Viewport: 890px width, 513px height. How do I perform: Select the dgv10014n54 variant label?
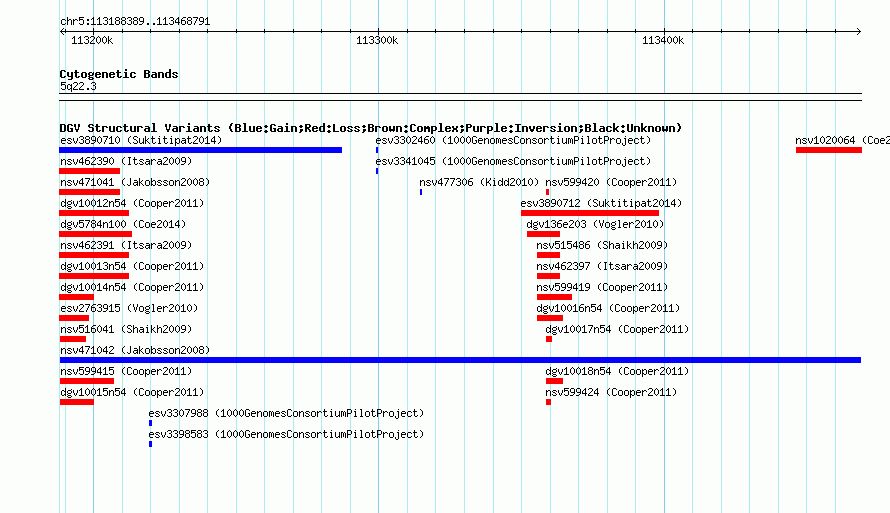coord(132,287)
